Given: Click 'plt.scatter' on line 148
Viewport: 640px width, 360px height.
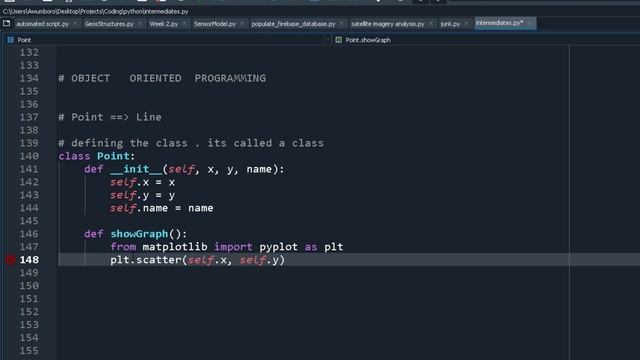Looking at the screenshot, I should click(146, 260).
